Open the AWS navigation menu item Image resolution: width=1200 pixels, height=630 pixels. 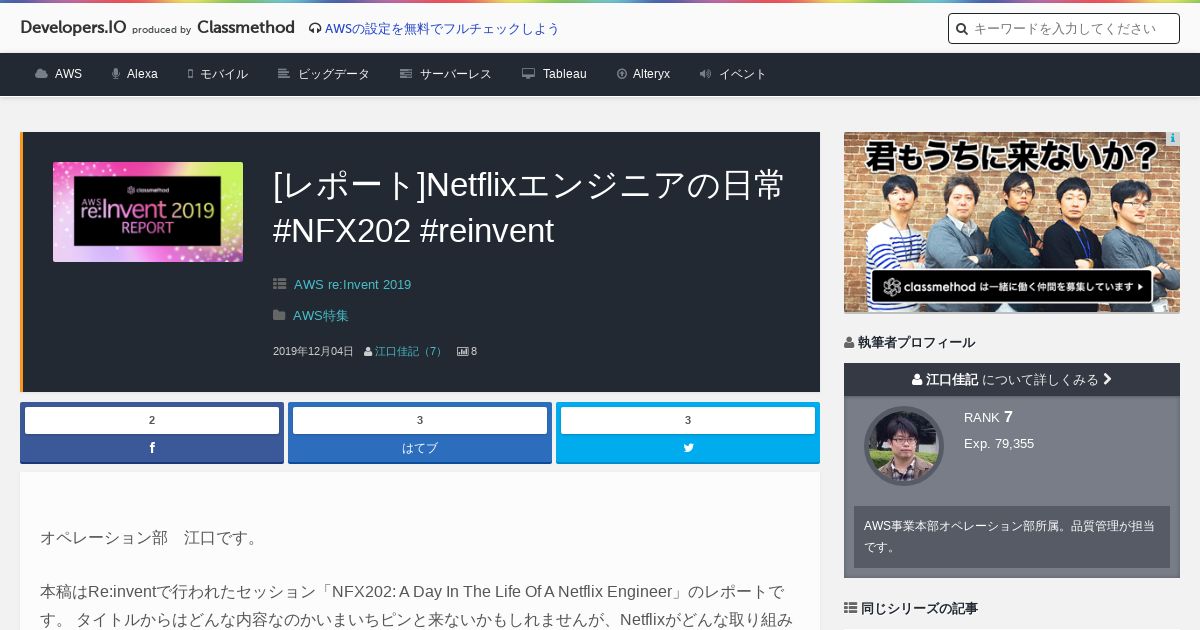coord(68,74)
